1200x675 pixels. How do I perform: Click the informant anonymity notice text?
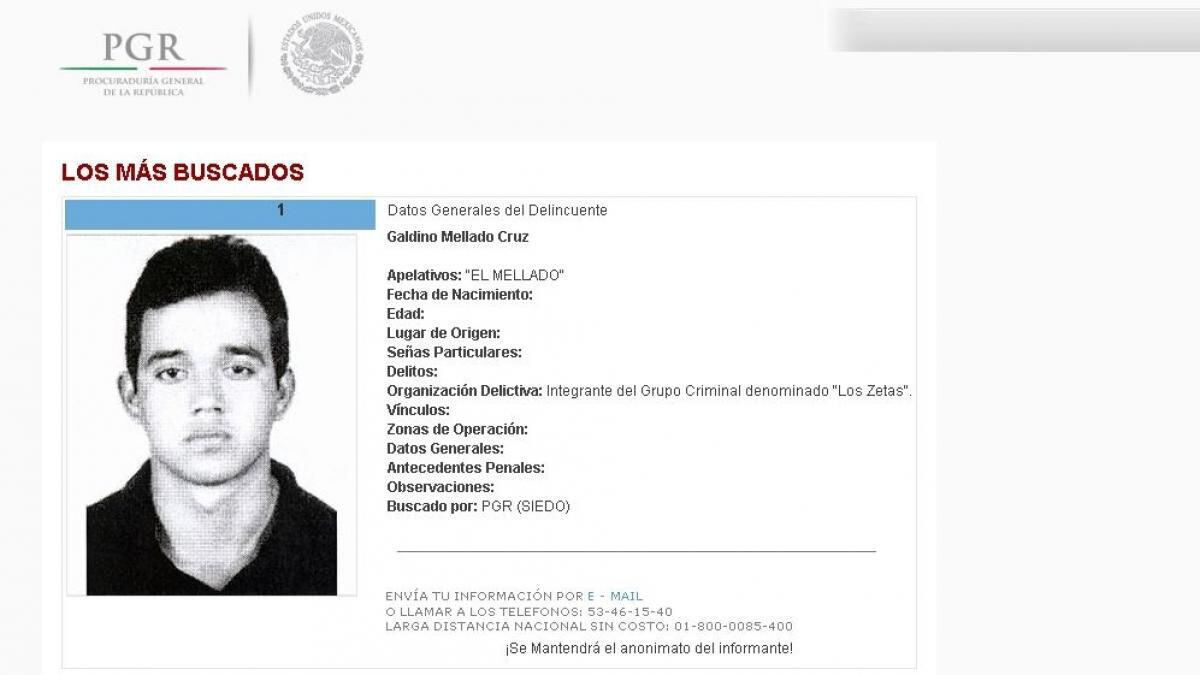click(649, 648)
